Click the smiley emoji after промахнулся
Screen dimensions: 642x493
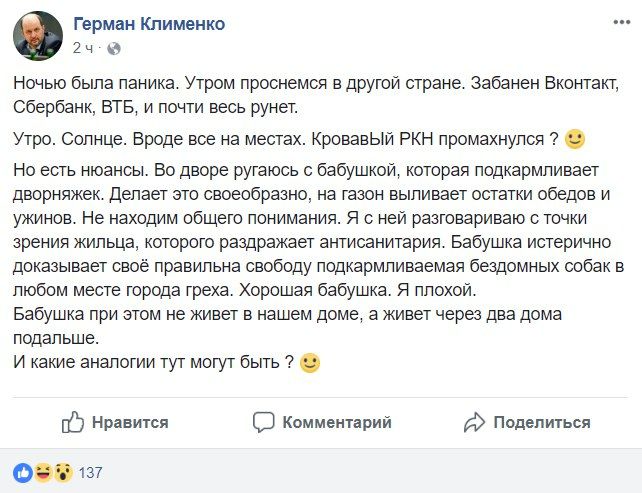click(575, 140)
